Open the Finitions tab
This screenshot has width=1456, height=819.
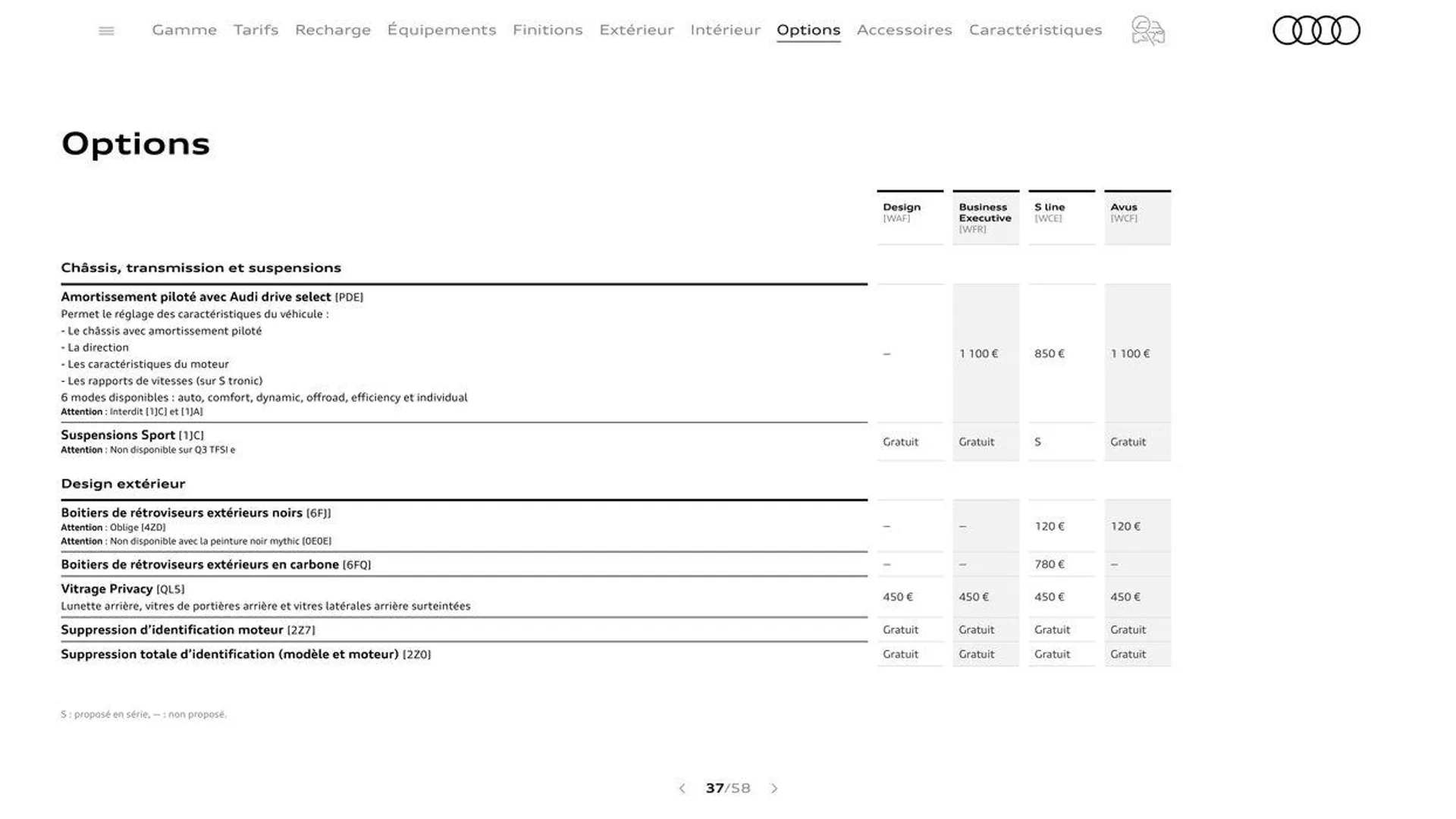[548, 30]
